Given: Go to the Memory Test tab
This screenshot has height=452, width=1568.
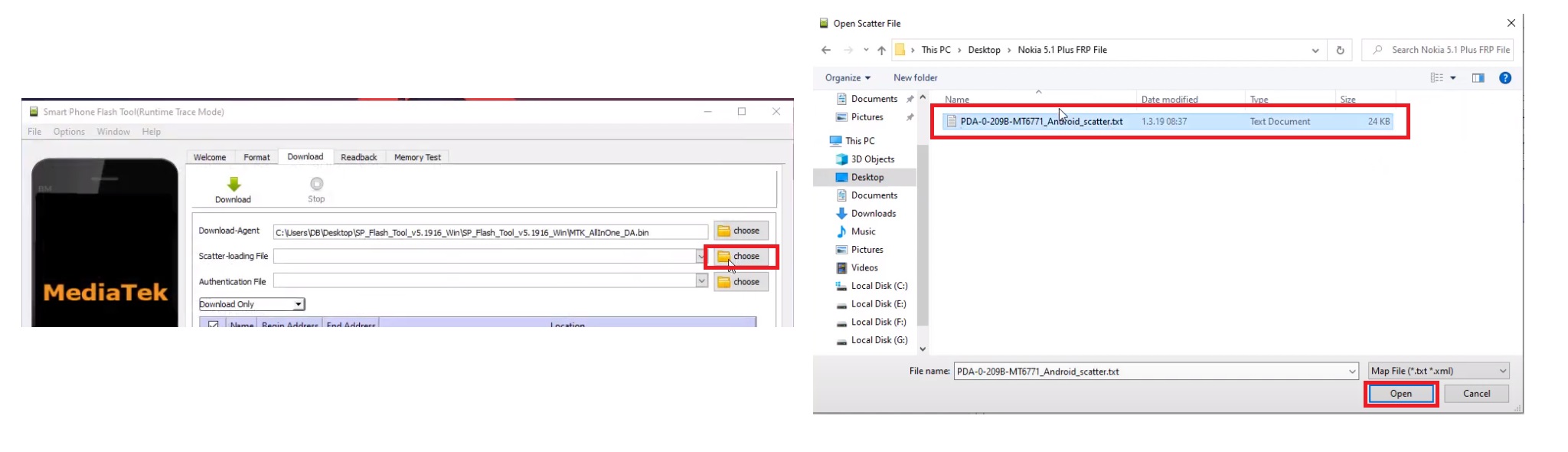Looking at the screenshot, I should [417, 157].
